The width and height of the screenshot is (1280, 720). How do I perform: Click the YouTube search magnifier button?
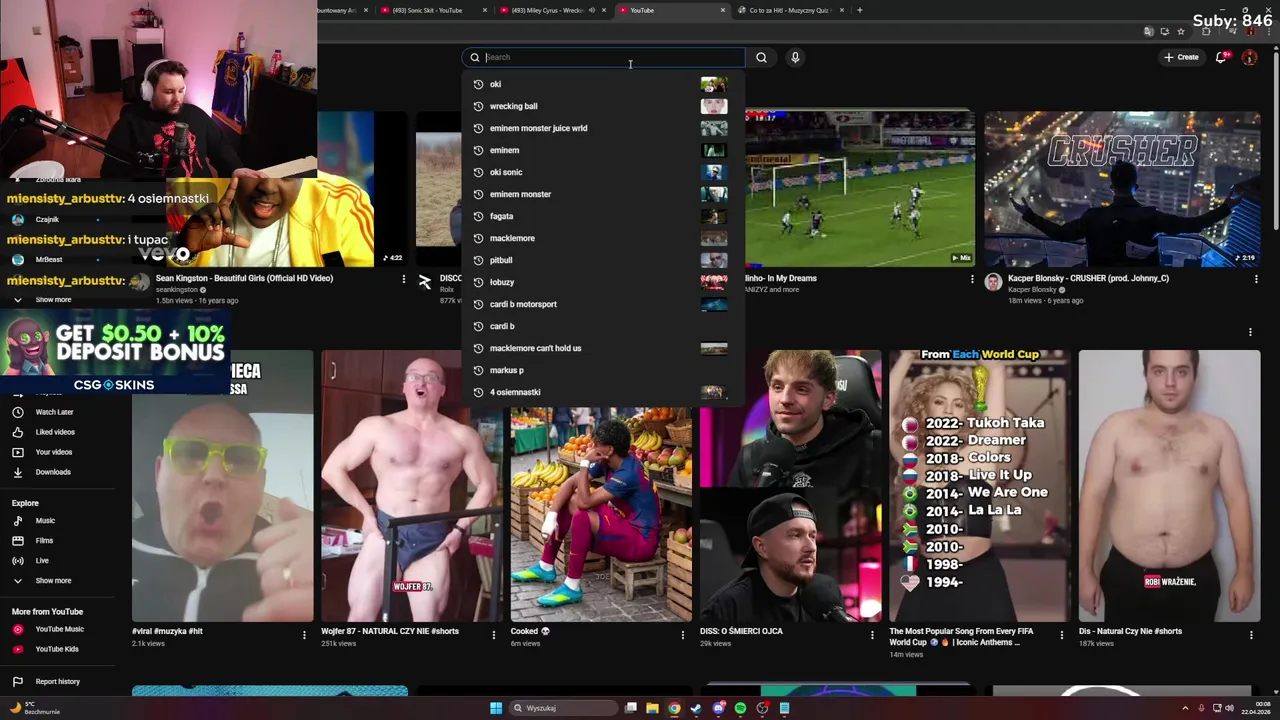coord(761,57)
